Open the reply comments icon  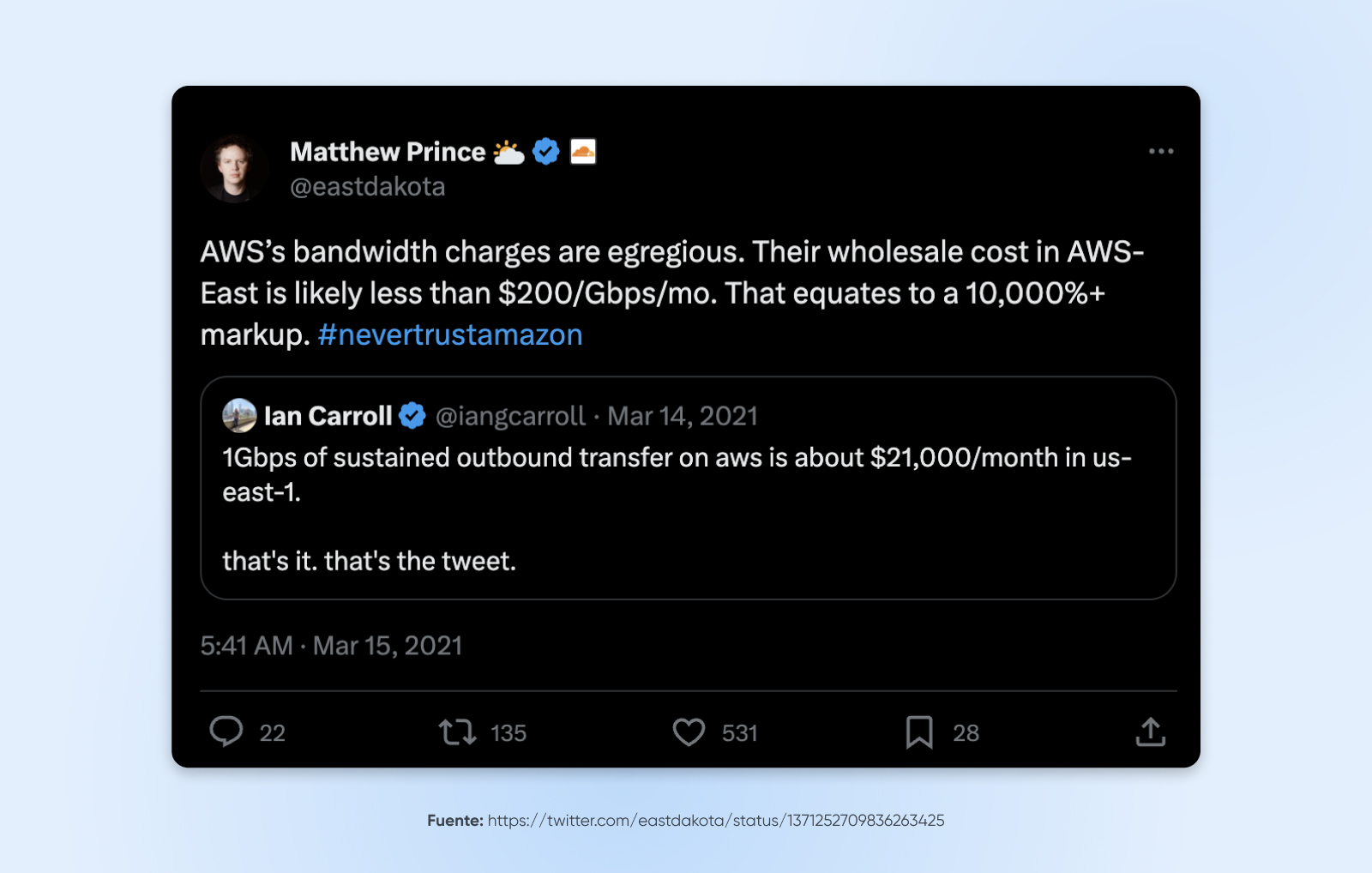pyautogui.click(x=228, y=732)
